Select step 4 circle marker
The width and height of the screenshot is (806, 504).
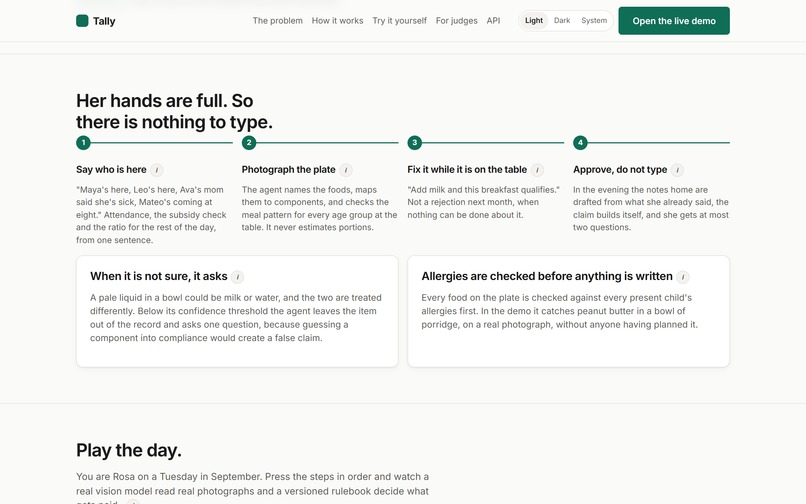click(580, 142)
